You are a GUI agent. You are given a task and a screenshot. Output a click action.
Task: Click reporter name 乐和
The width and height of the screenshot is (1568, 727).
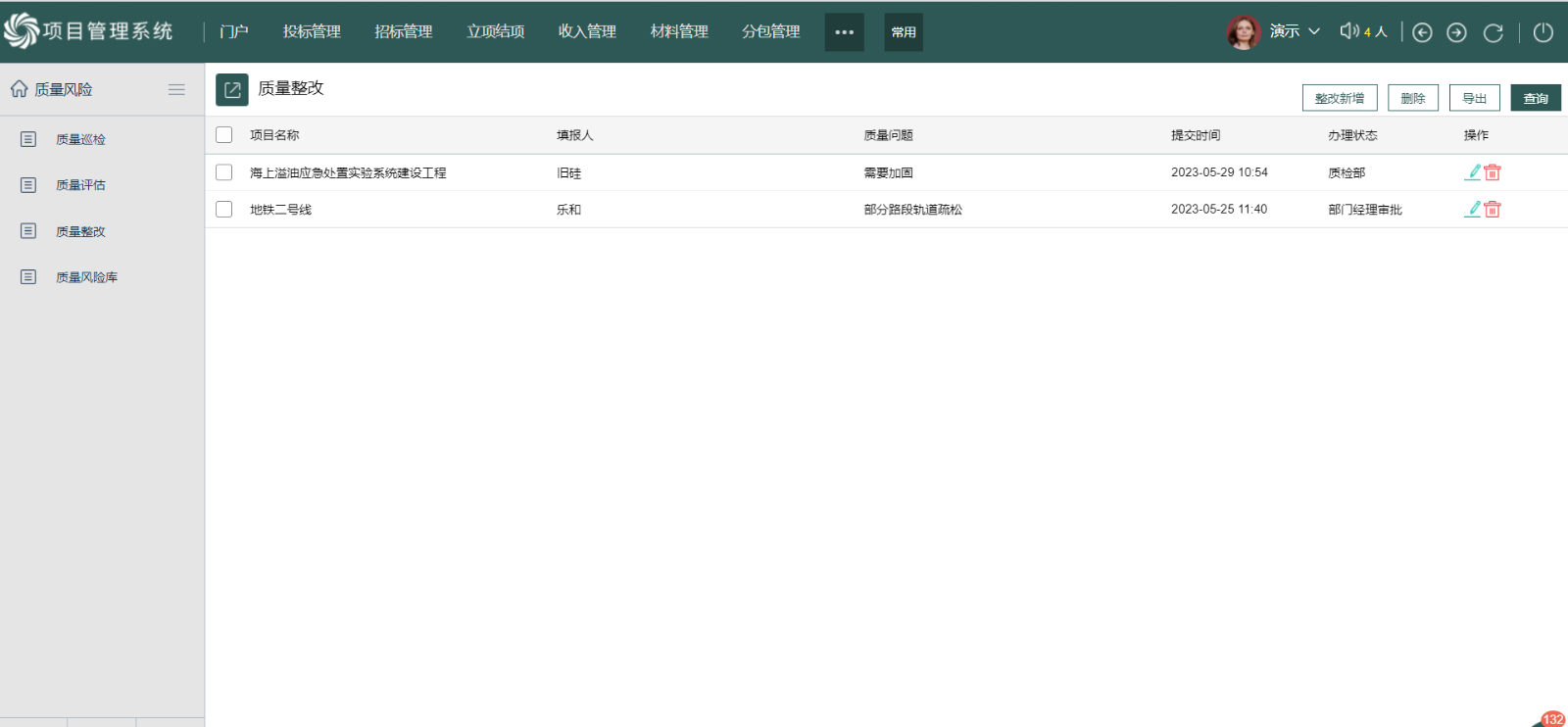(x=568, y=209)
